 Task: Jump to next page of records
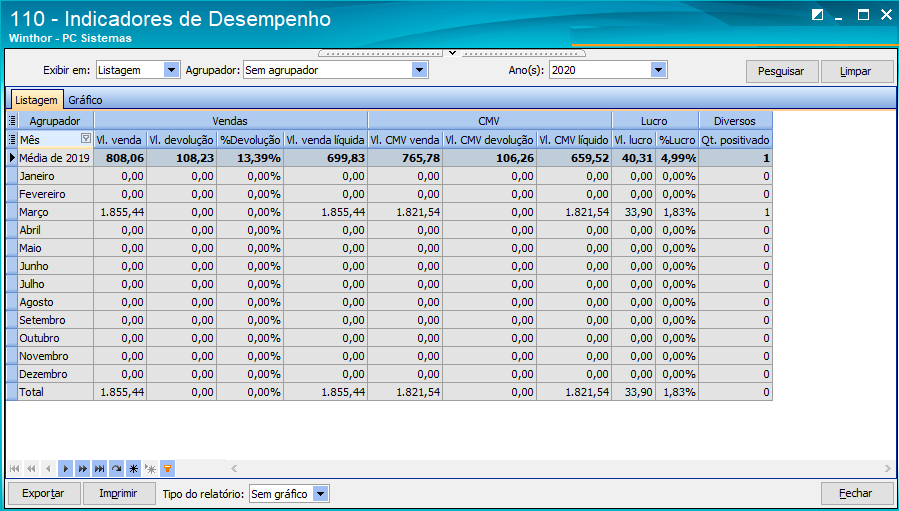pyautogui.click(x=83, y=469)
